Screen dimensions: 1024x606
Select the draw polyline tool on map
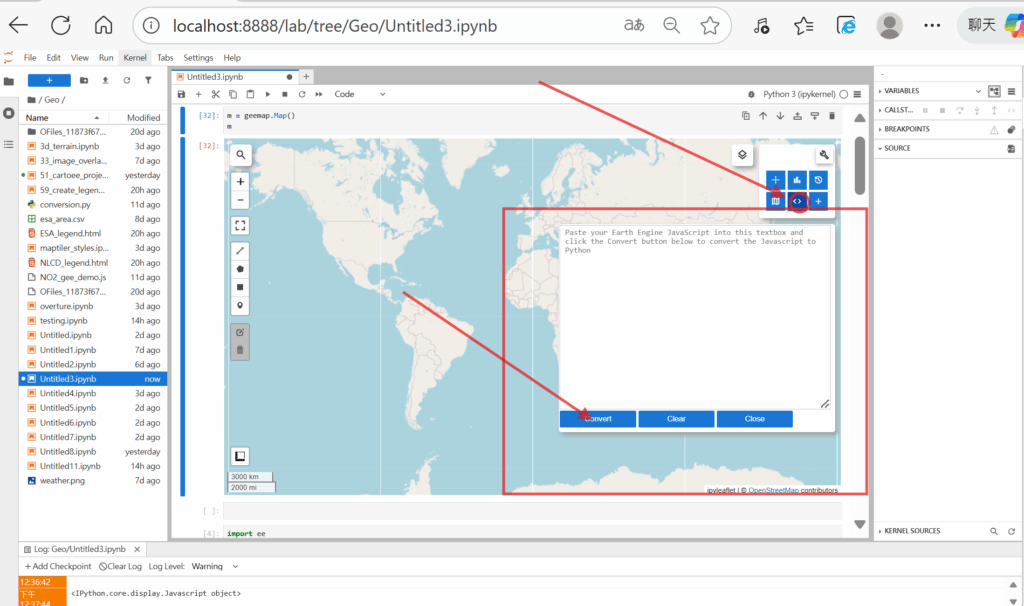[x=240, y=250]
